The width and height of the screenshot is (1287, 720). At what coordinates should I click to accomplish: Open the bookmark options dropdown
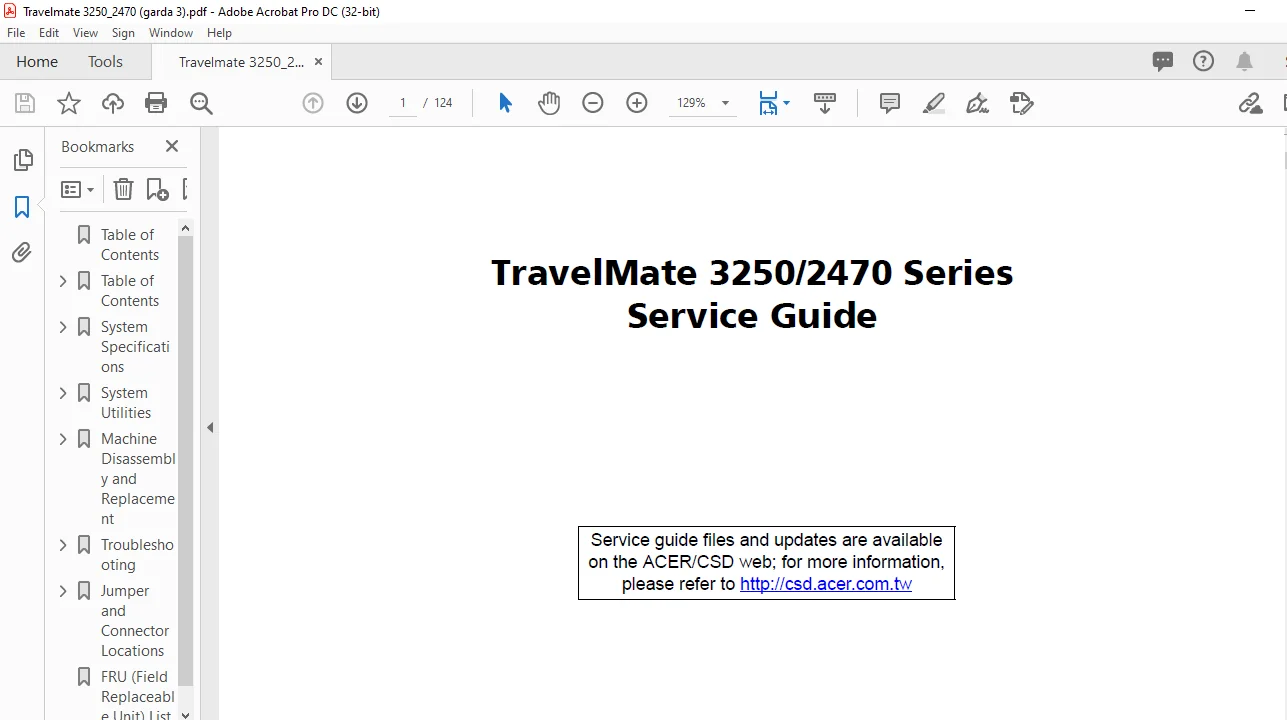coord(78,189)
